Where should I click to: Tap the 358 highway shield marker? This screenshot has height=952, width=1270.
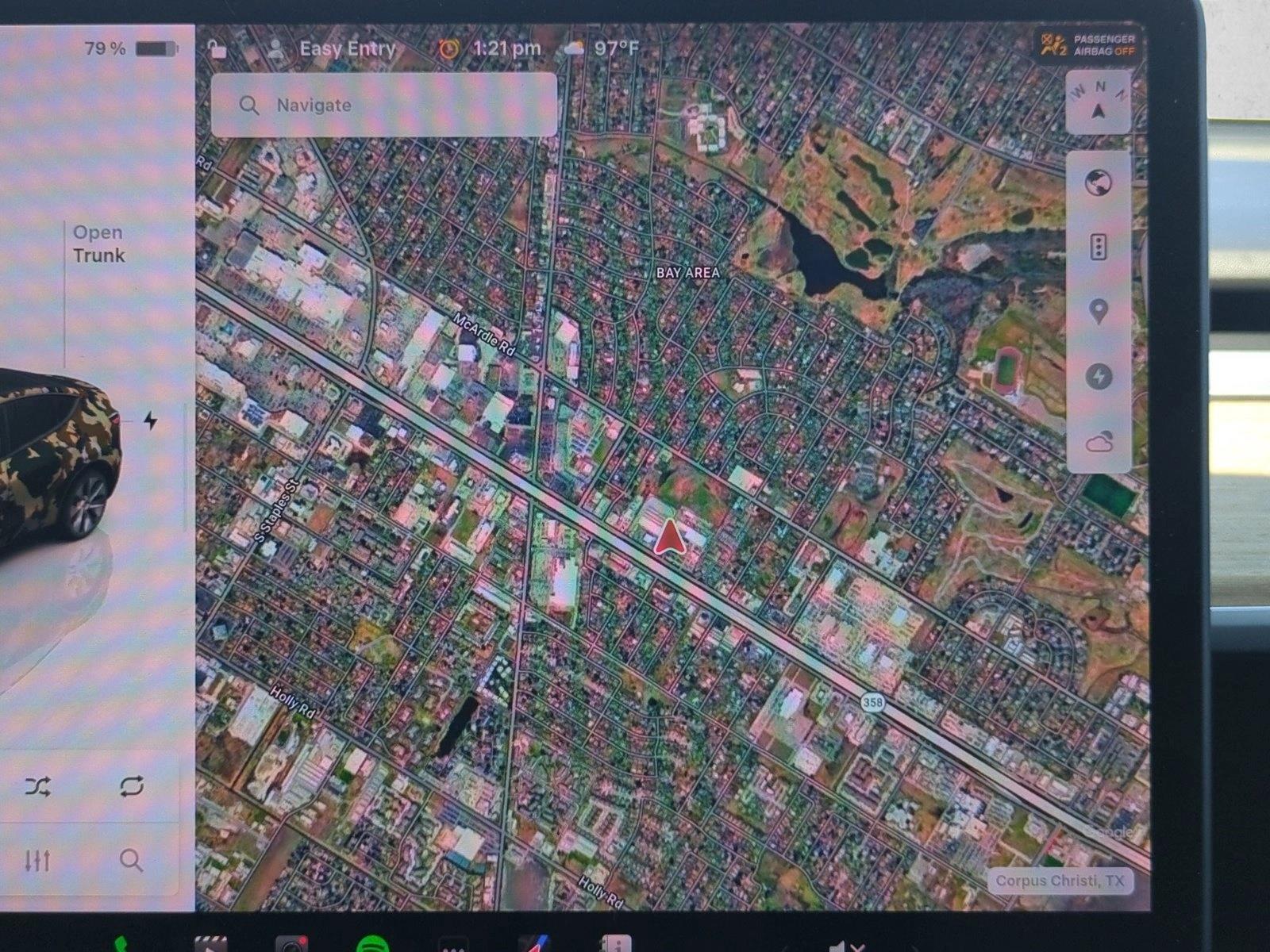(x=872, y=702)
